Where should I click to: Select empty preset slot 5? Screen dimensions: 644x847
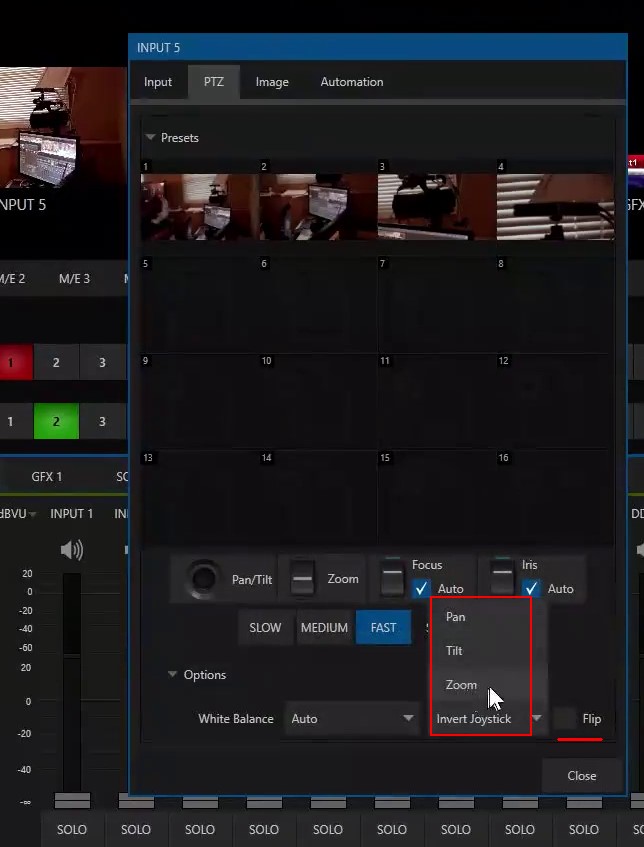click(x=200, y=304)
